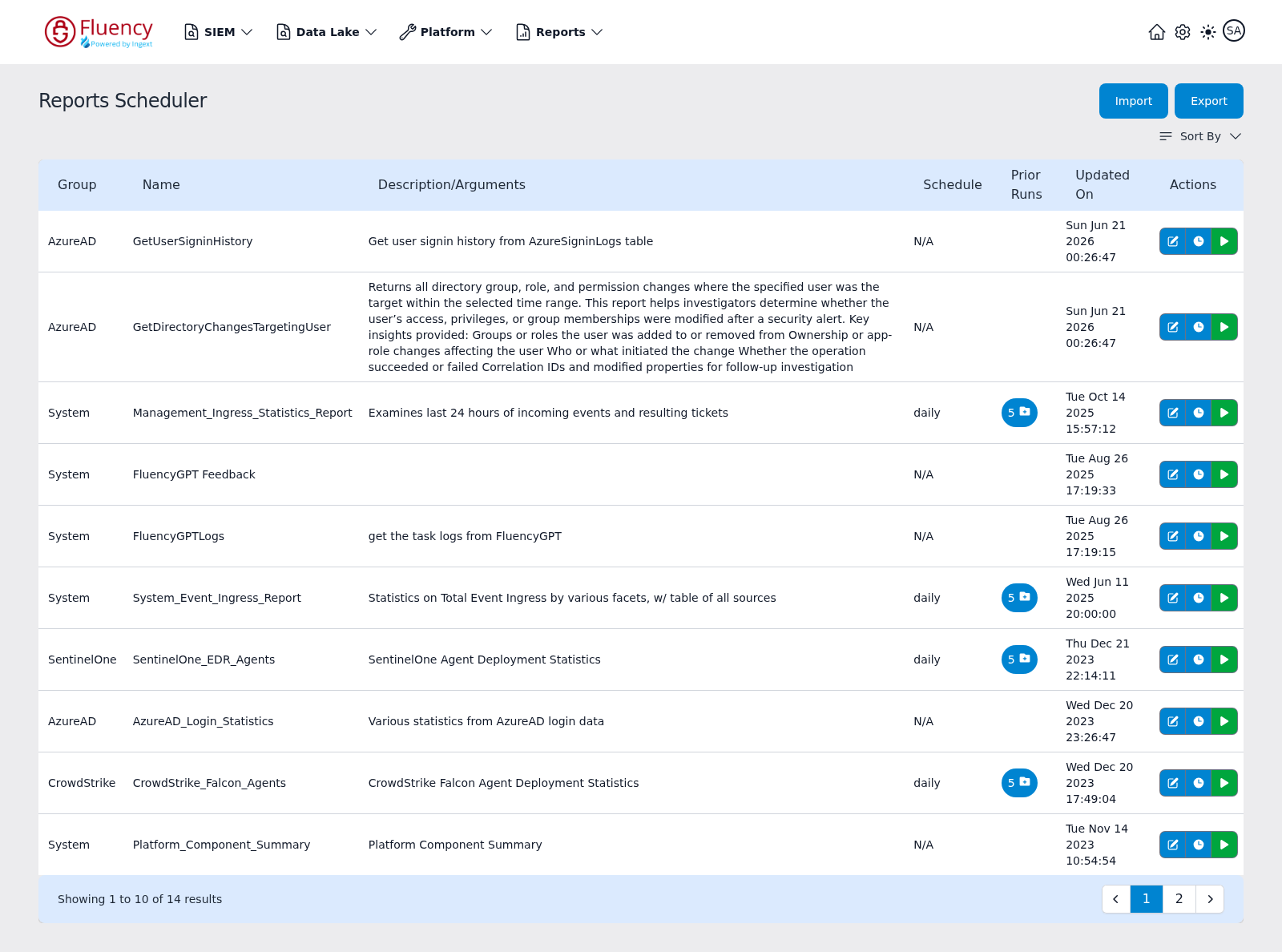Select SentinelOne group cell
This screenshot has height=952, width=1282.
tap(82, 660)
